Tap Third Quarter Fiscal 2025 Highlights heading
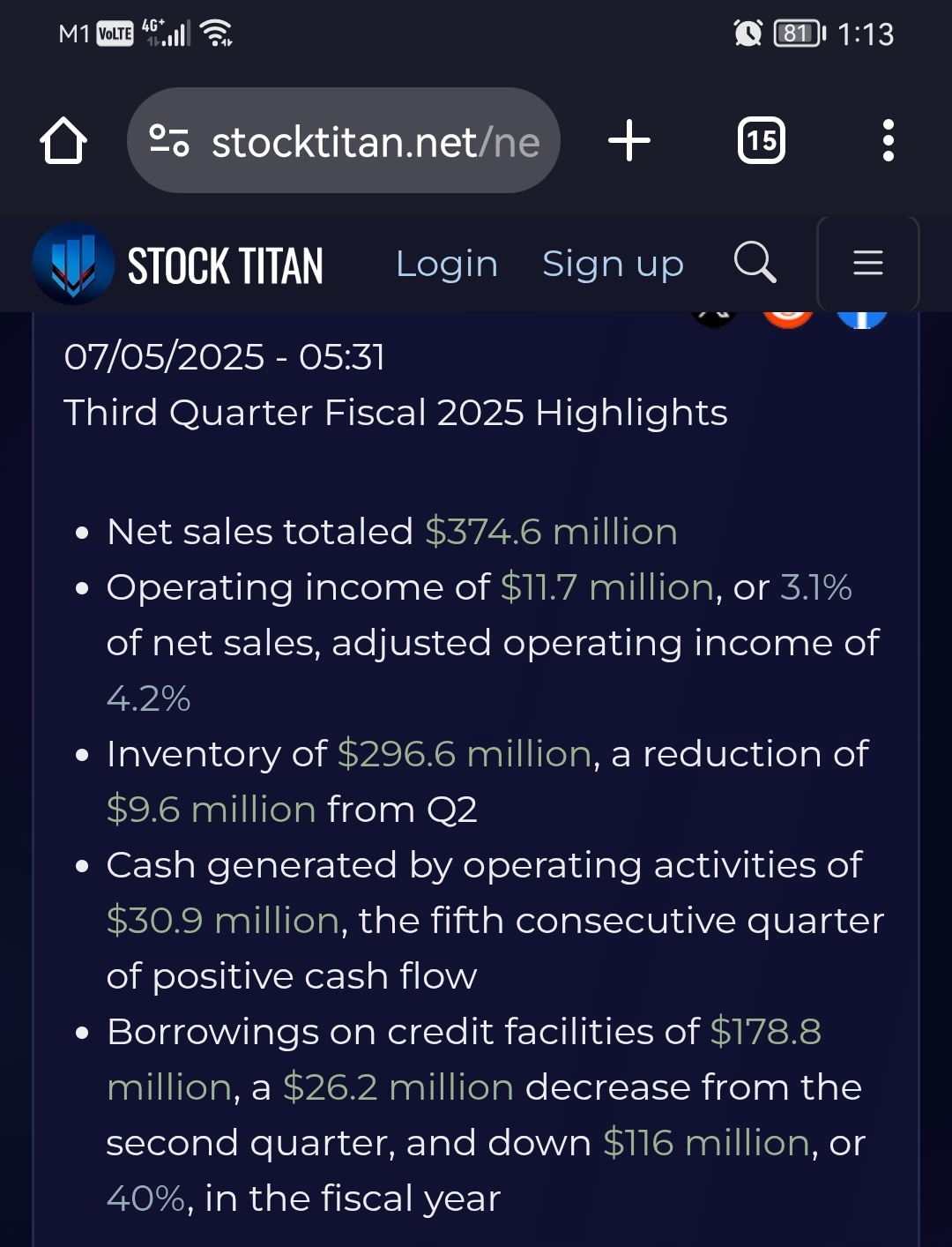This screenshot has width=952, height=1247. [396, 413]
